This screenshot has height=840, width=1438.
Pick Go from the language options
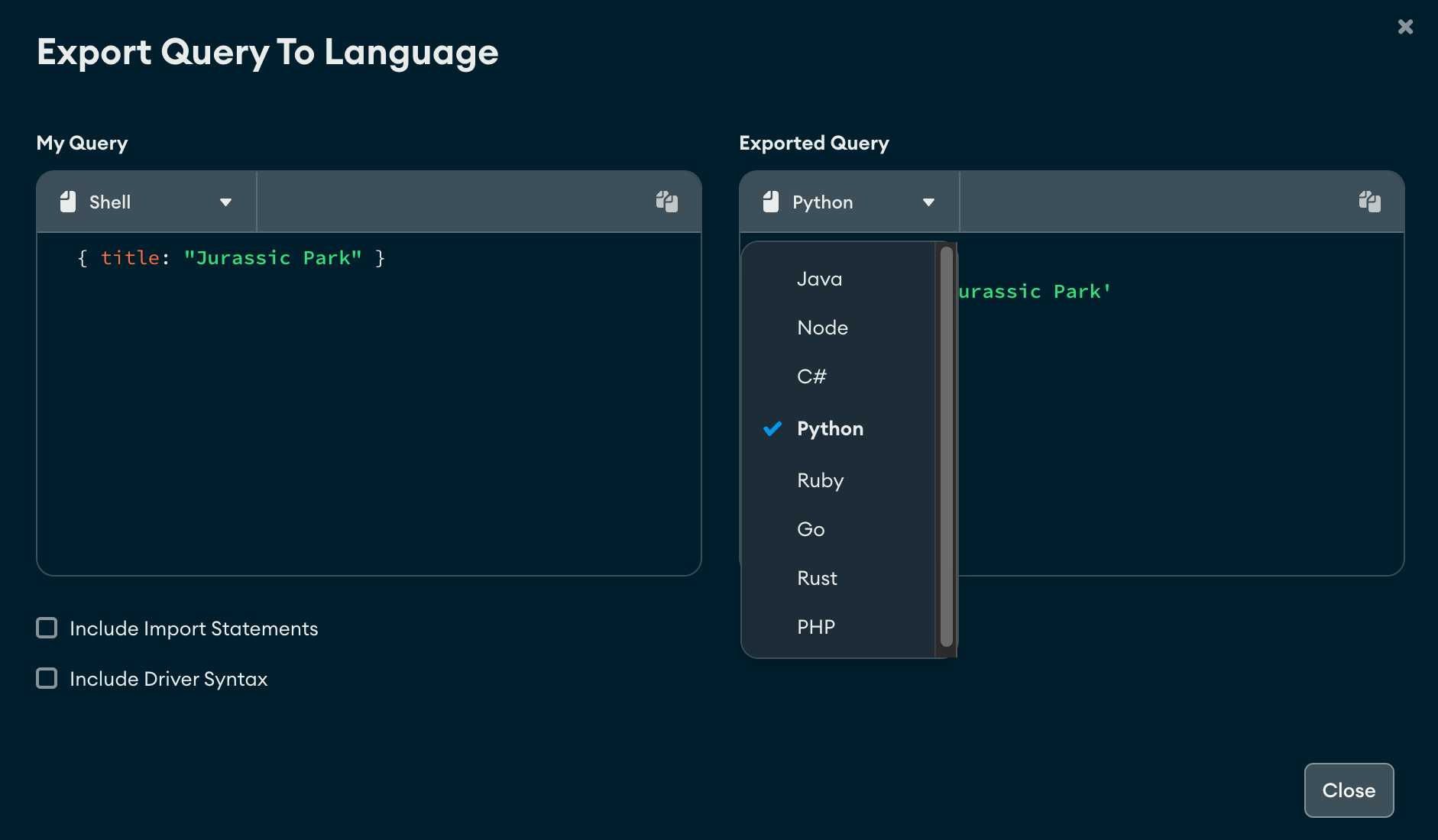810,529
